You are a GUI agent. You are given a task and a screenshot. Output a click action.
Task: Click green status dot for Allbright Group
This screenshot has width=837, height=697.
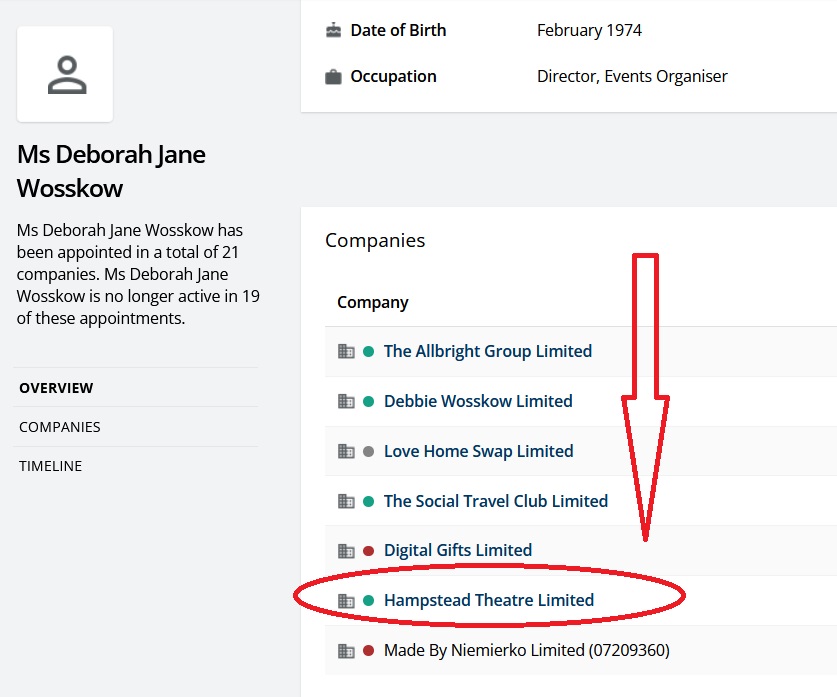[x=369, y=351]
